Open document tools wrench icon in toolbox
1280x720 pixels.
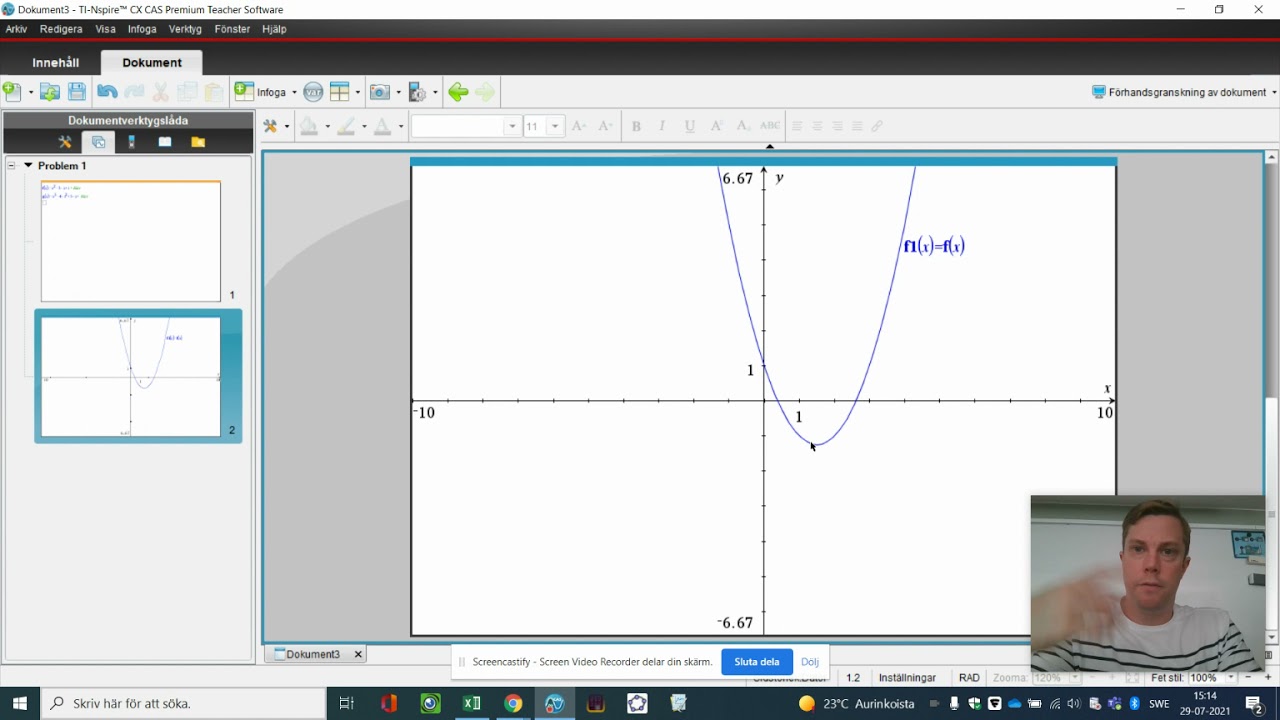click(x=65, y=142)
